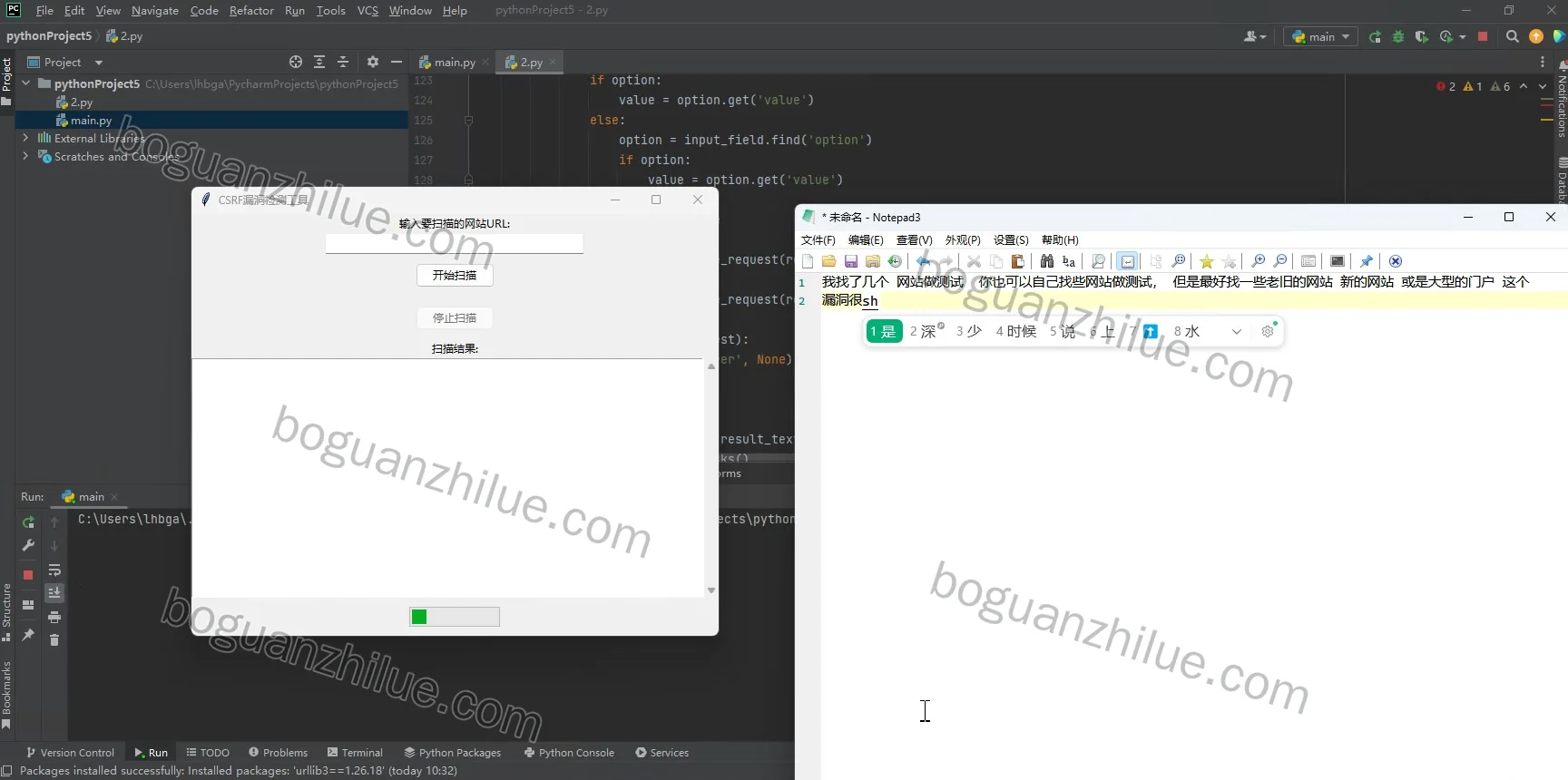
Task: Expand External Libraries in project tree
Action: [x=25, y=138]
